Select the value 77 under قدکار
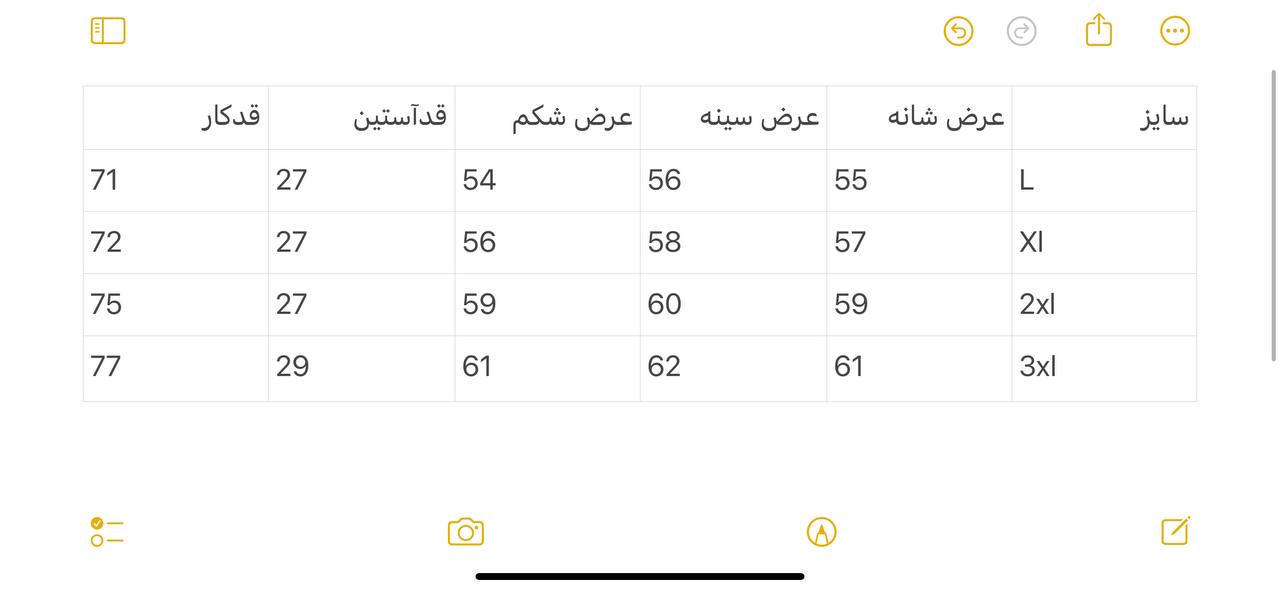1280x591 pixels. click(x=176, y=366)
